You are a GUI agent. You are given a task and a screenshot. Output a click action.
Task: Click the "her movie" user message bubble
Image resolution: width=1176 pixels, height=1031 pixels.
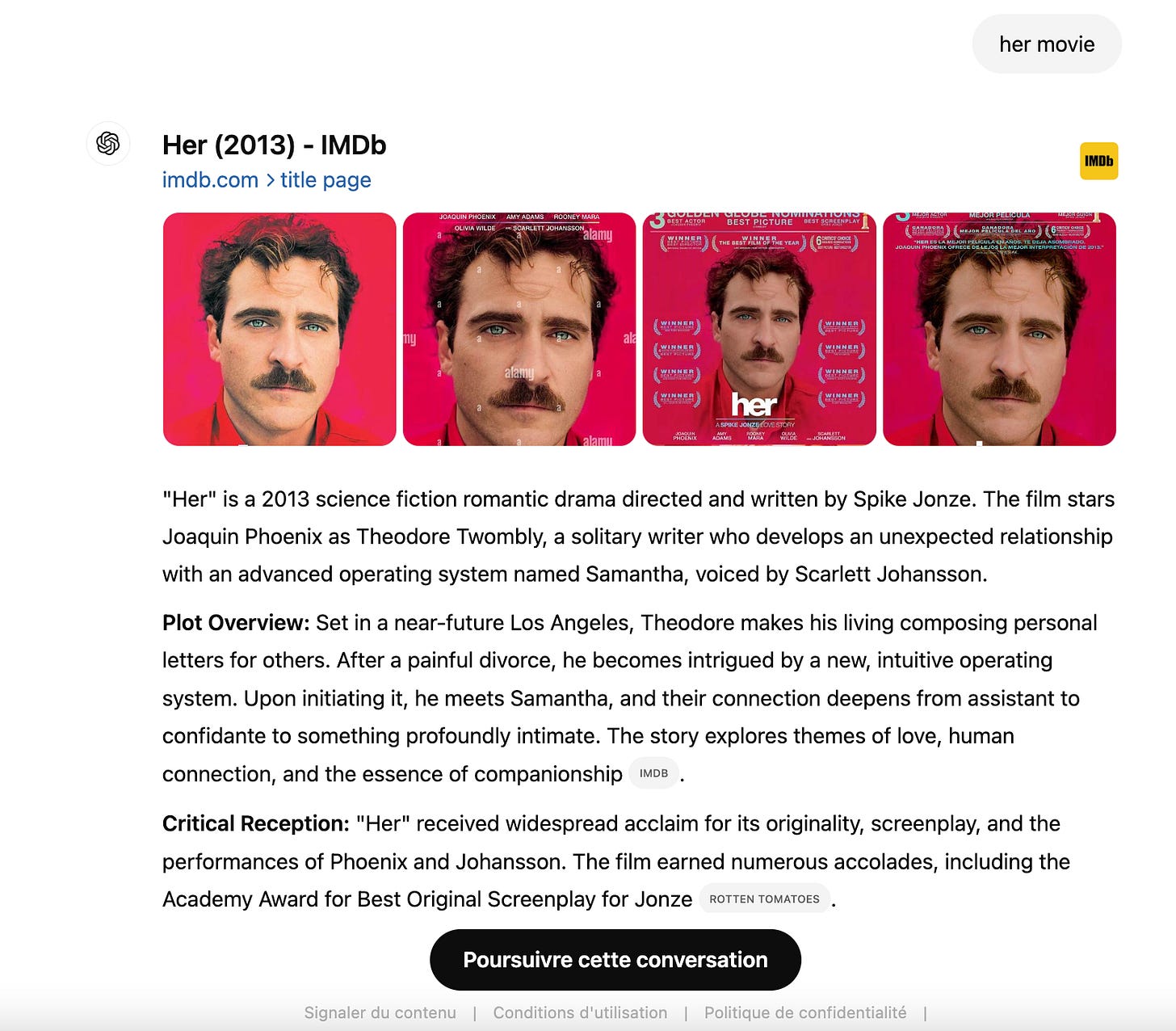tap(1047, 44)
